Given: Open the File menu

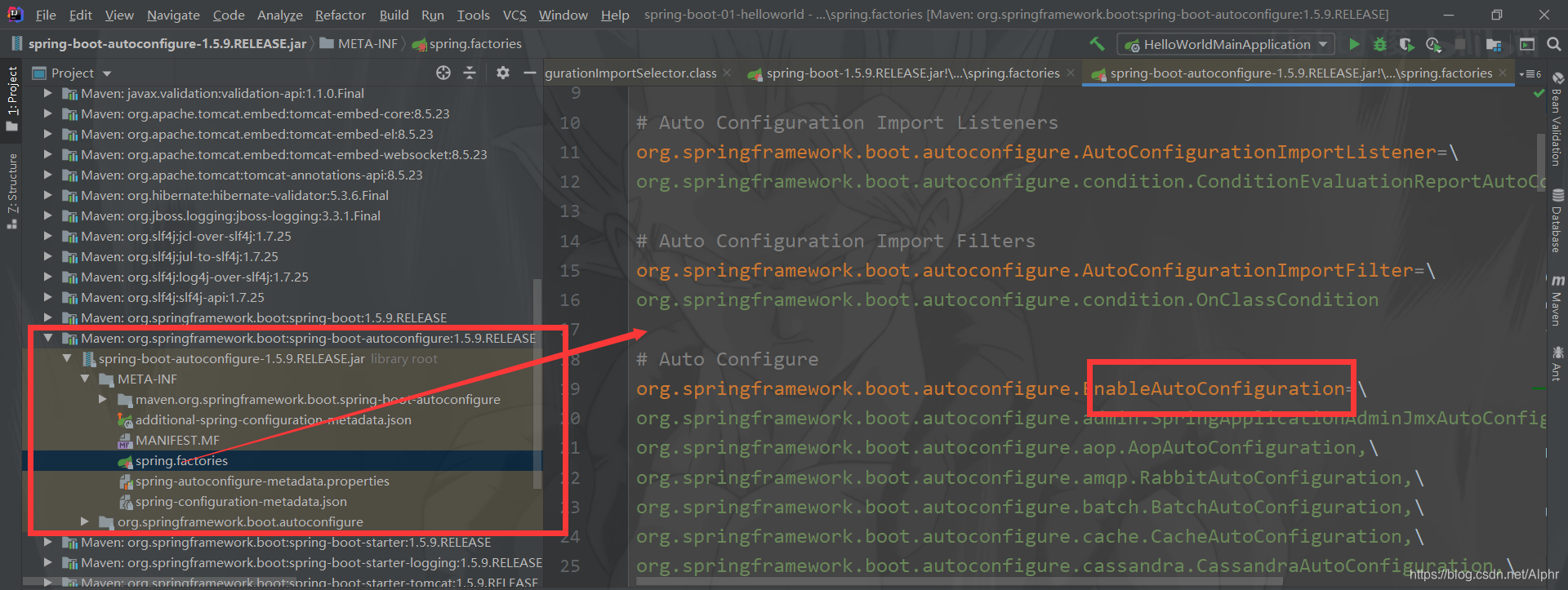Looking at the screenshot, I should pyautogui.click(x=46, y=15).
